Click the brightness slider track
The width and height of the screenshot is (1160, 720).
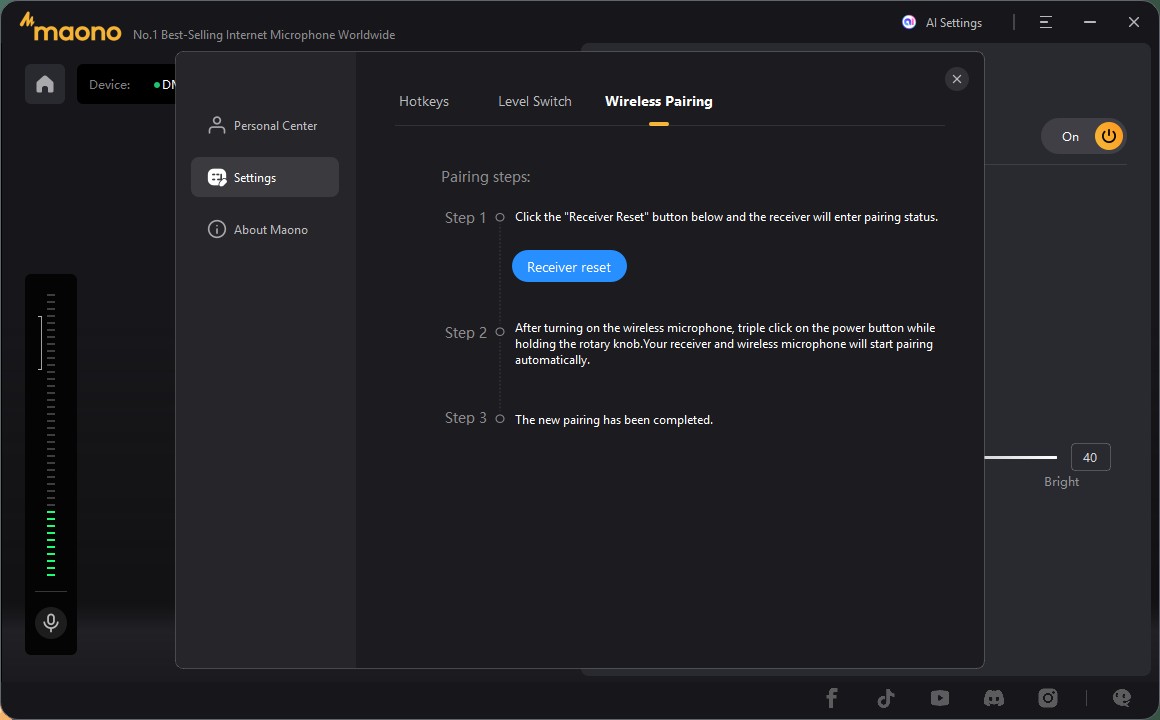tap(1020, 457)
